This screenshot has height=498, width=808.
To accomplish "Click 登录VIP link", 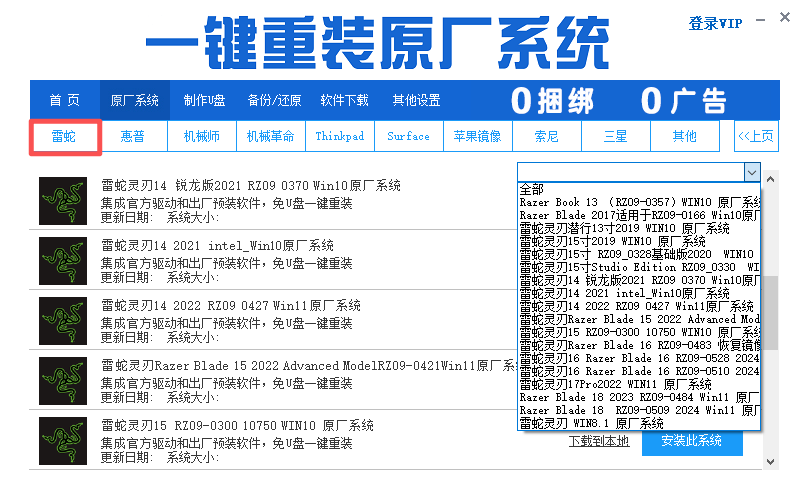I will pos(715,23).
